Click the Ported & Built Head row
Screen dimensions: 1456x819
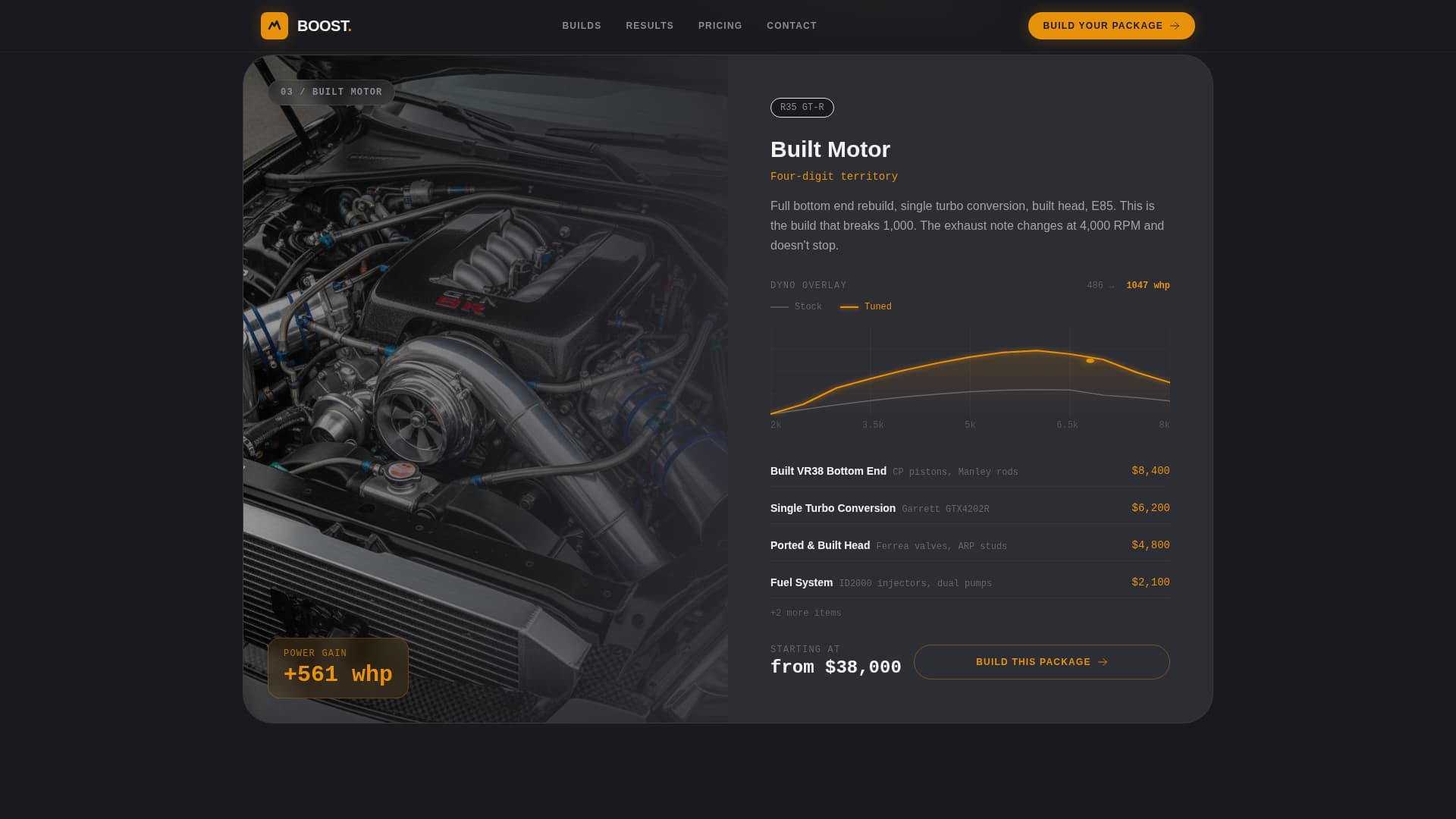pos(970,545)
